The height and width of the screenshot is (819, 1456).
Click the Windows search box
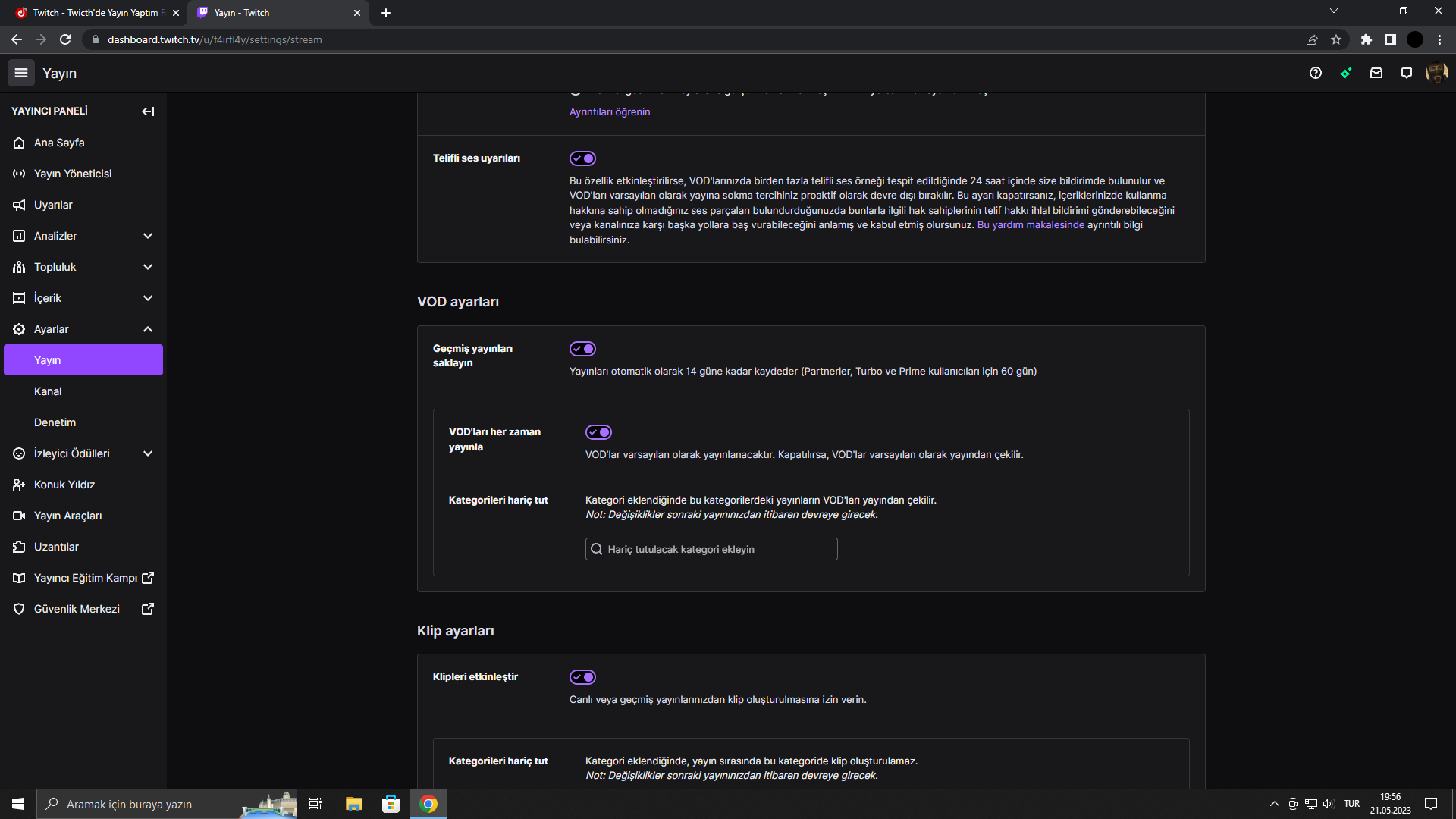click(x=167, y=804)
